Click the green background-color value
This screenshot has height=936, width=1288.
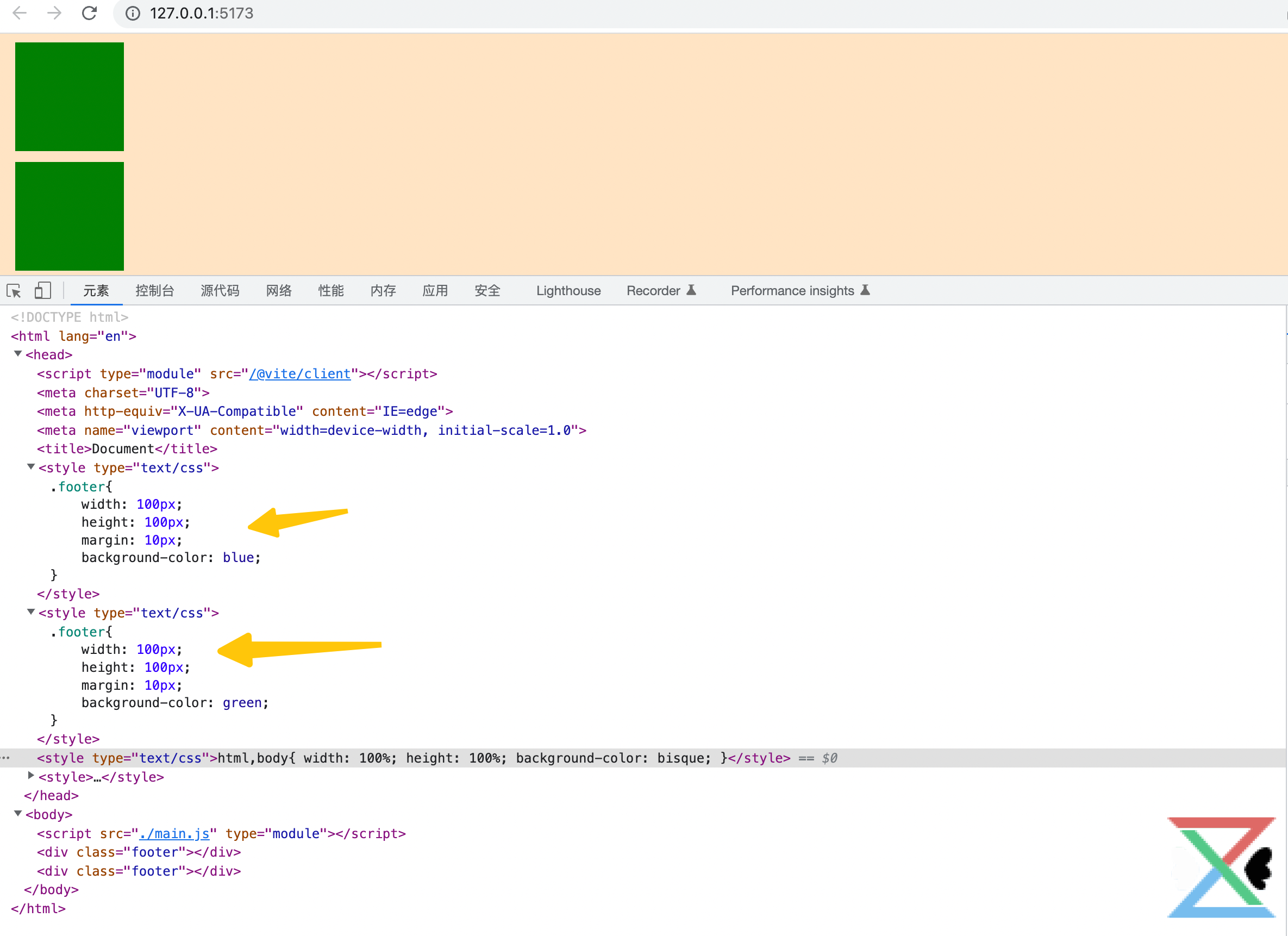tap(242, 703)
